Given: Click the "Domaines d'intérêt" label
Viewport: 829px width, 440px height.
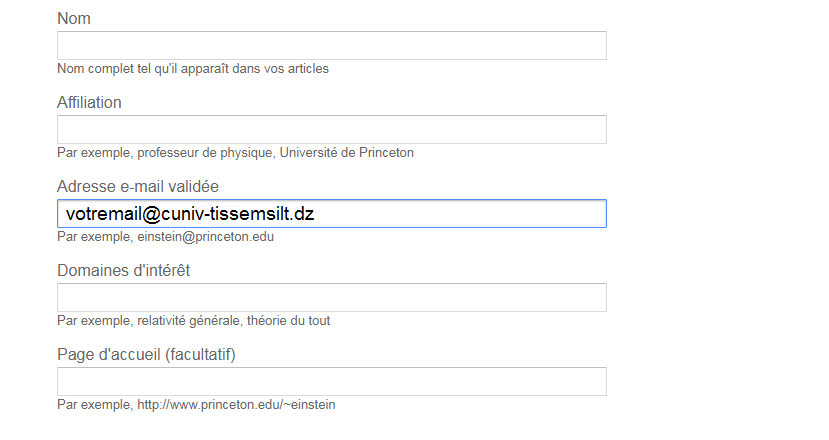Looking at the screenshot, I should click(124, 270).
